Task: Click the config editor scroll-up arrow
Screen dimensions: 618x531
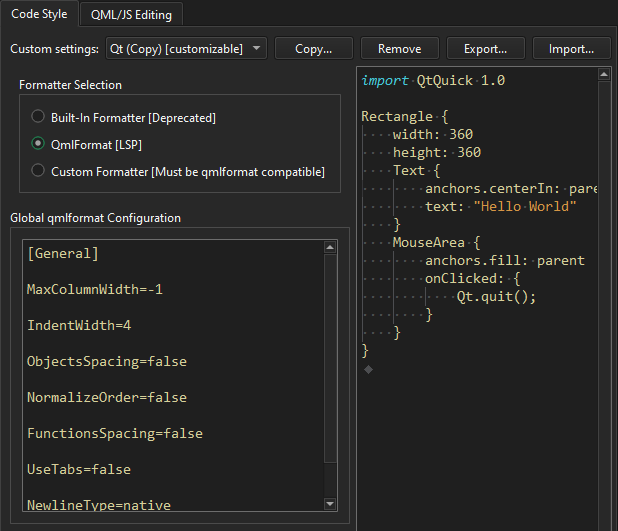Action: coord(331,248)
